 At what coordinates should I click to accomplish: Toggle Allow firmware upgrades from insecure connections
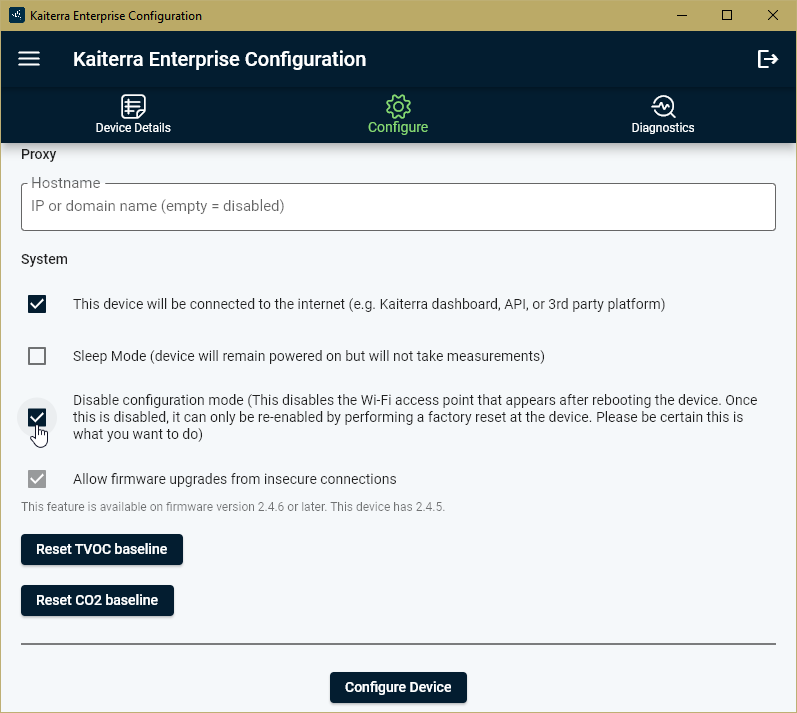click(37, 479)
